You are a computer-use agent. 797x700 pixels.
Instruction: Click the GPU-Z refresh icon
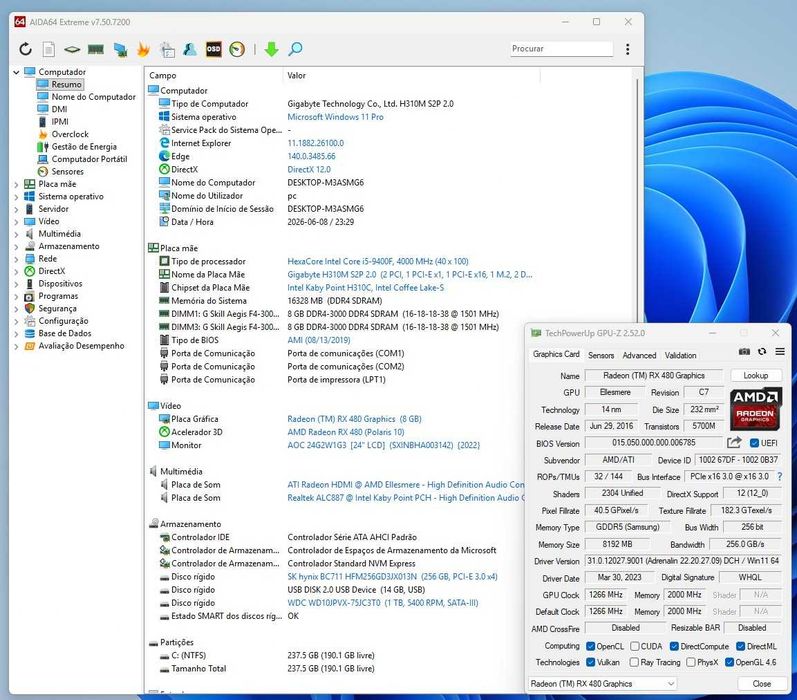pyautogui.click(x=762, y=351)
